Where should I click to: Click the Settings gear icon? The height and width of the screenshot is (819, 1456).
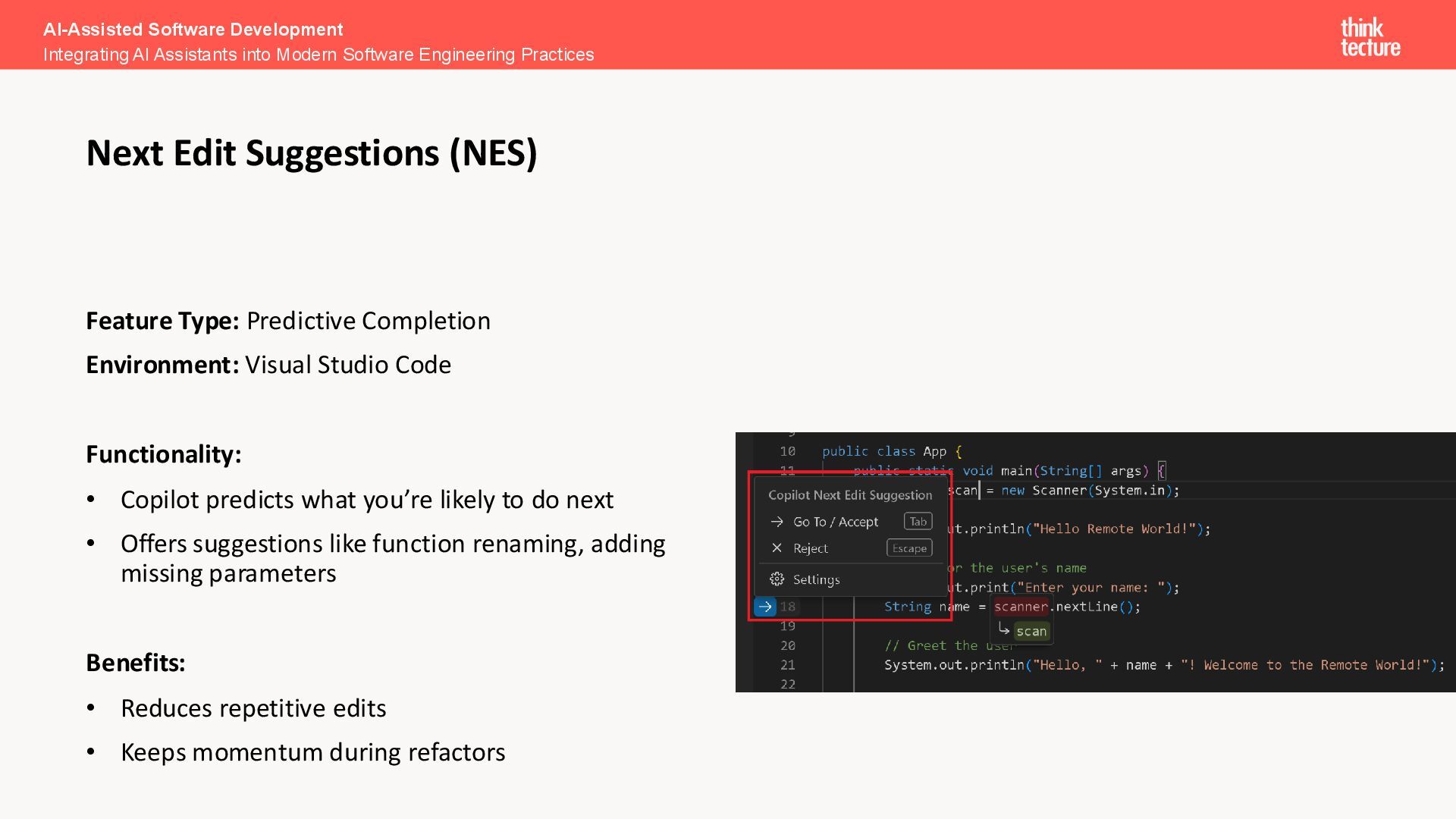777,579
